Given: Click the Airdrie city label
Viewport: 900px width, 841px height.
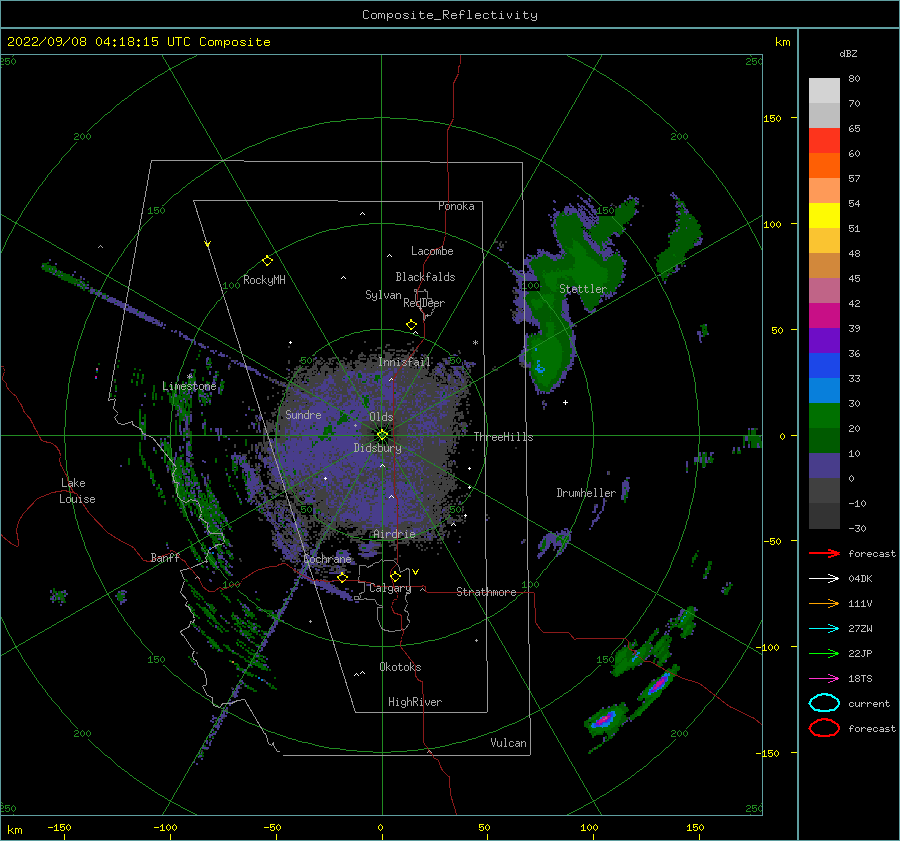Looking at the screenshot, I should pyautogui.click(x=394, y=534).
